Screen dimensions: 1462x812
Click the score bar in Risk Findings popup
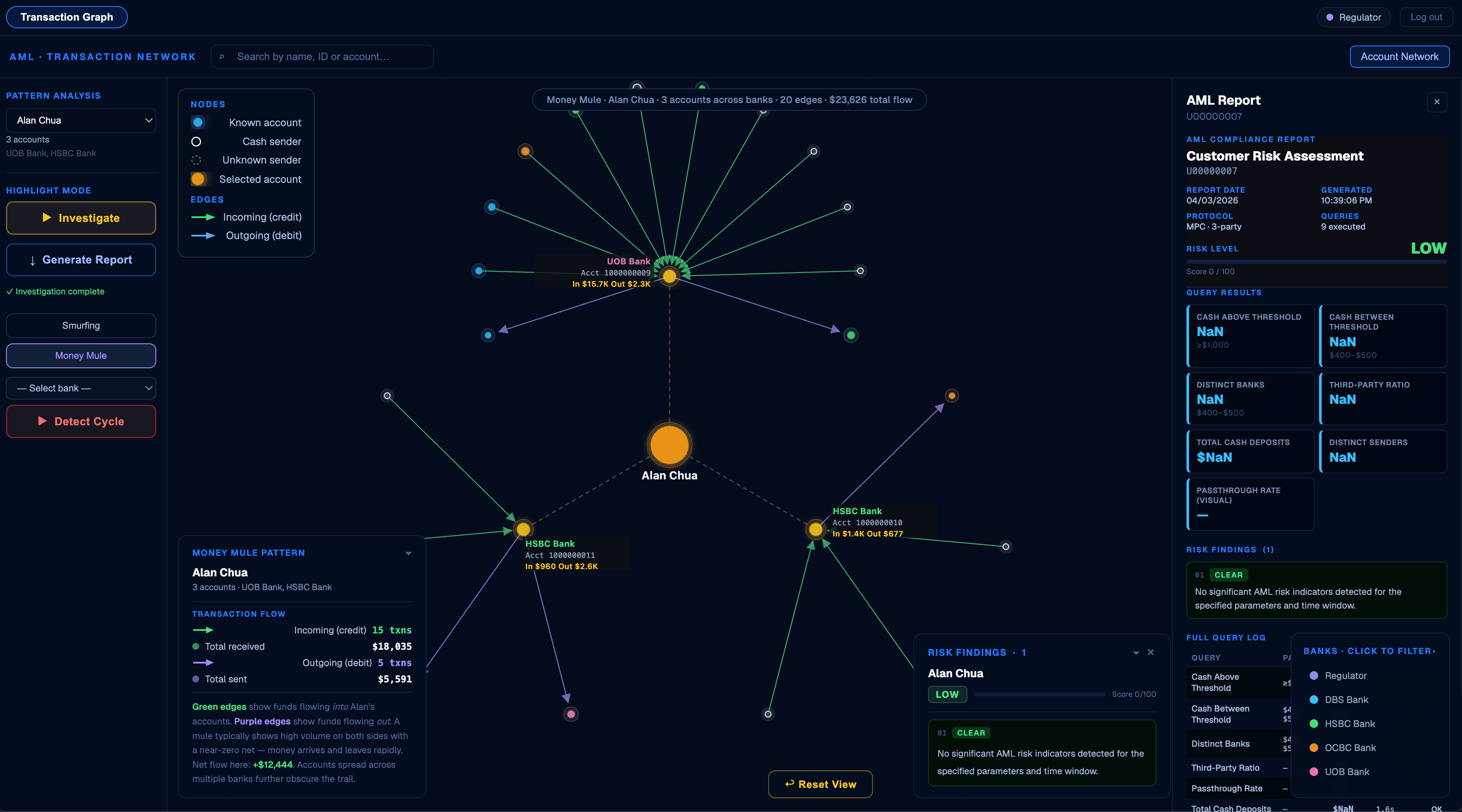tap(1039, 694)
